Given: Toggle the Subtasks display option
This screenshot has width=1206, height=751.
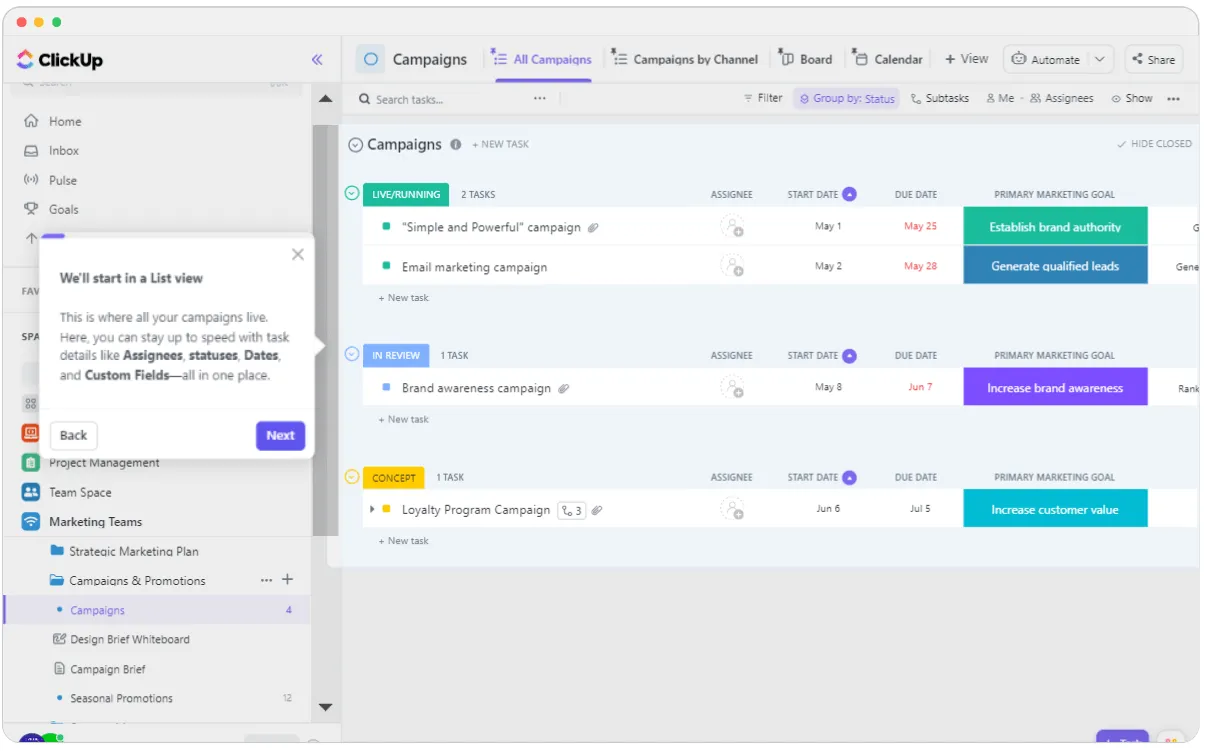Looking at the screenshot, I should click(x=940, y=98).
